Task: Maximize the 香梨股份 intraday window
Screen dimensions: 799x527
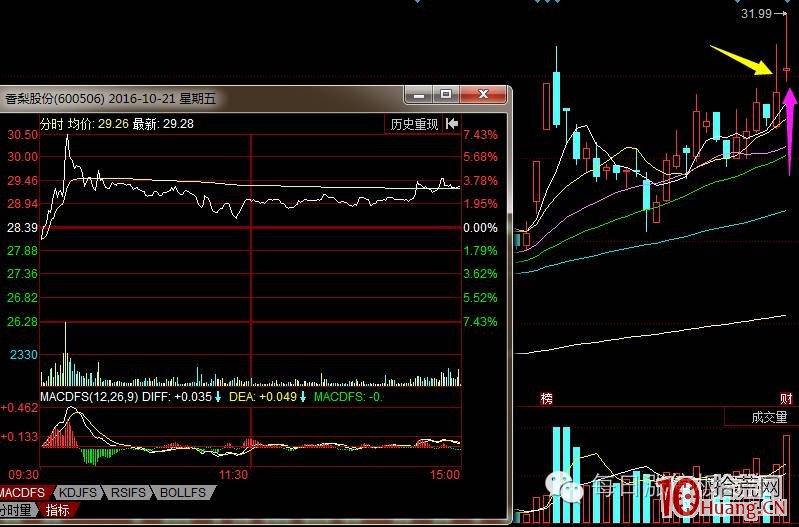Action: (x=446, y=95)
